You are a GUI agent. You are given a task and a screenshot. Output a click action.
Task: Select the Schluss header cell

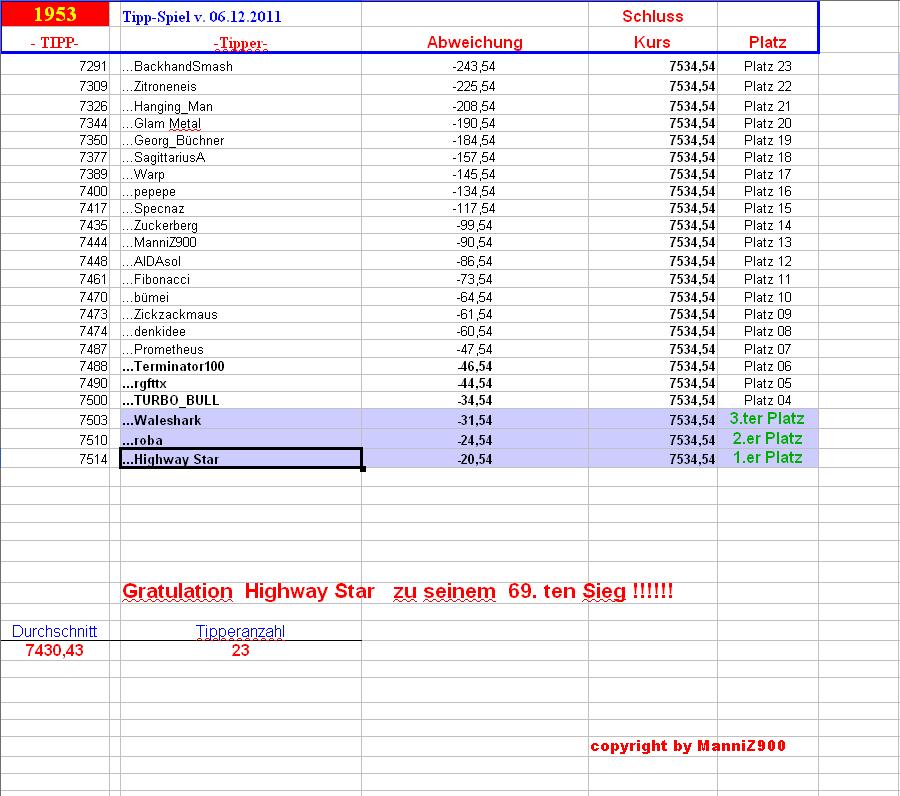pyautogui.click(x=653, y=16)
